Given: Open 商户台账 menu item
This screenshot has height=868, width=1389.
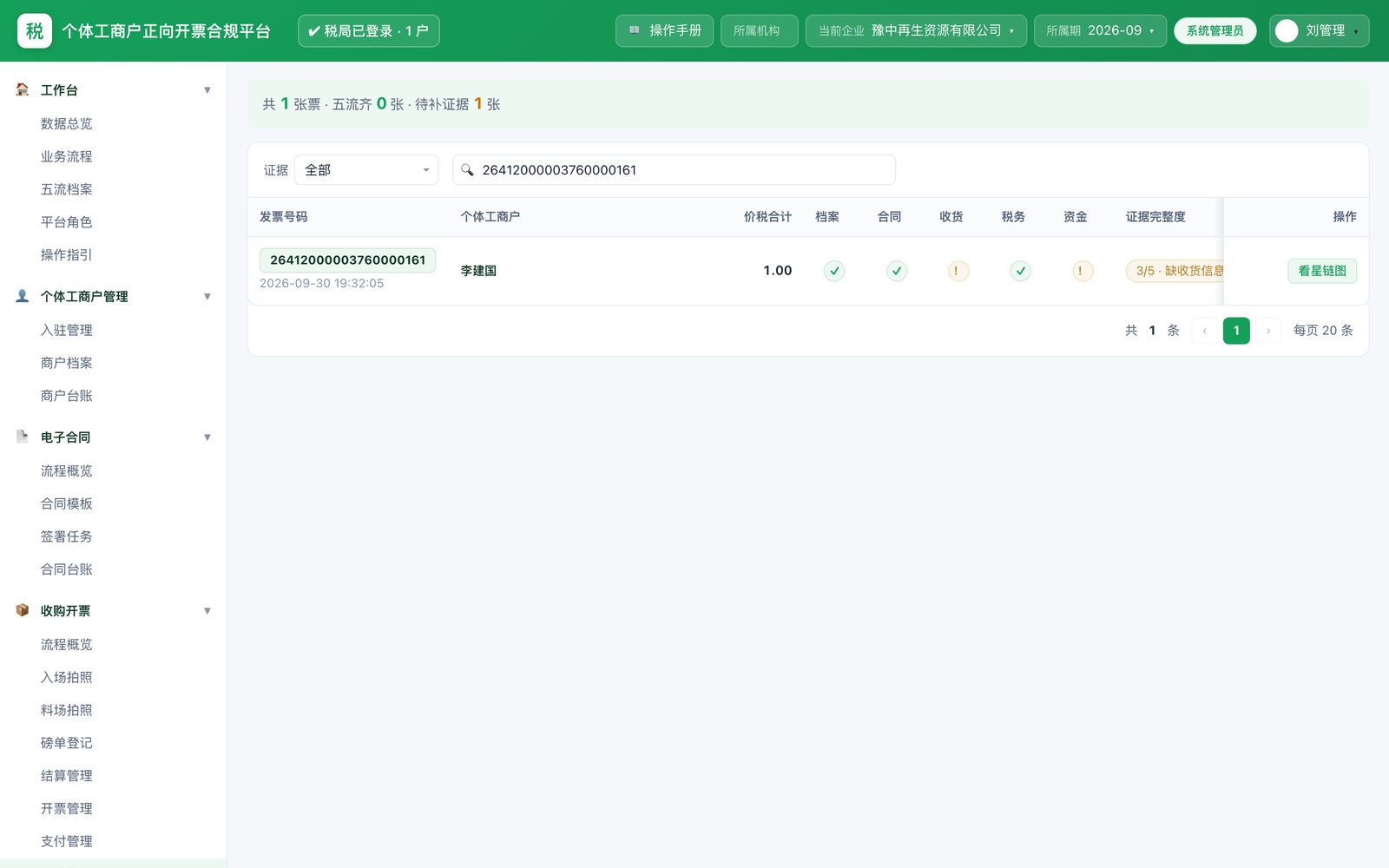Looking at the screenshot, I should coord(67,396).
